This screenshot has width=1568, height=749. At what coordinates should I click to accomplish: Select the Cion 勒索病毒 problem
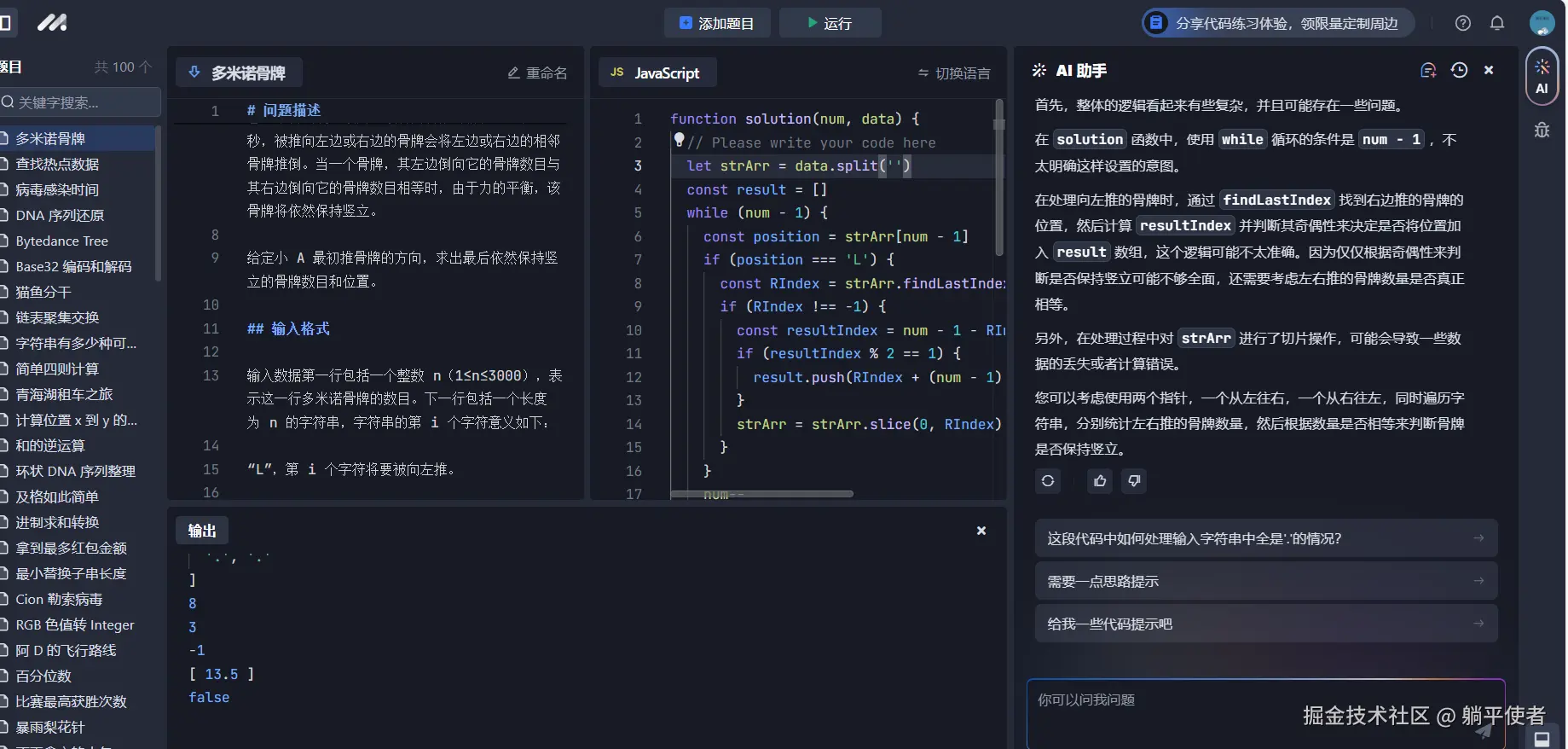point(77,599)
